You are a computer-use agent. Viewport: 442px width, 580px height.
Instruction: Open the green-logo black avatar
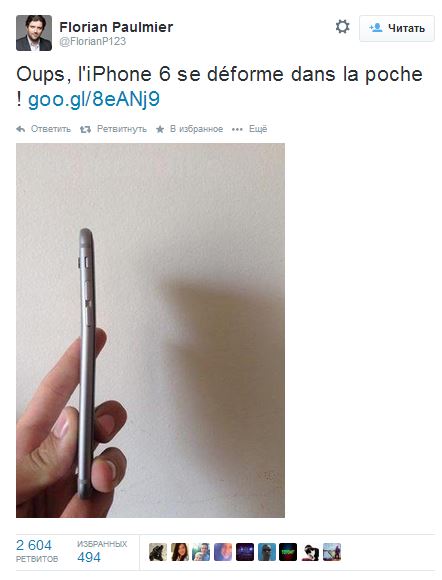coord(288,552)
